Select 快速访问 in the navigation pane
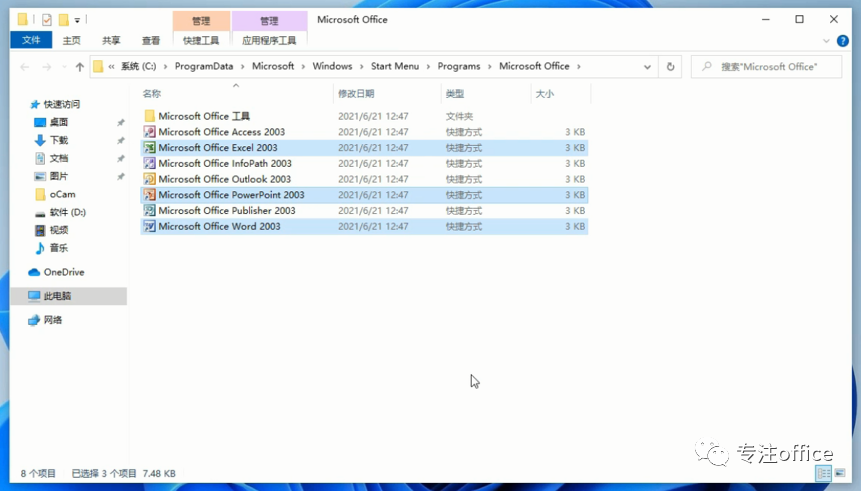Image resolution: width=861 pixels, height=491 pixels. 62,104
